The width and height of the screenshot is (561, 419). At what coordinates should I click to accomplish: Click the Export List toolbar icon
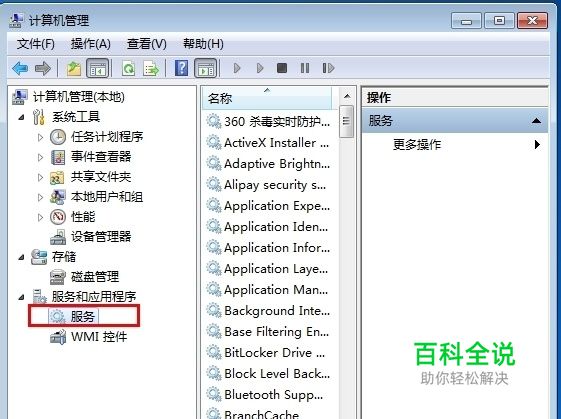click(x=151, y=68)
